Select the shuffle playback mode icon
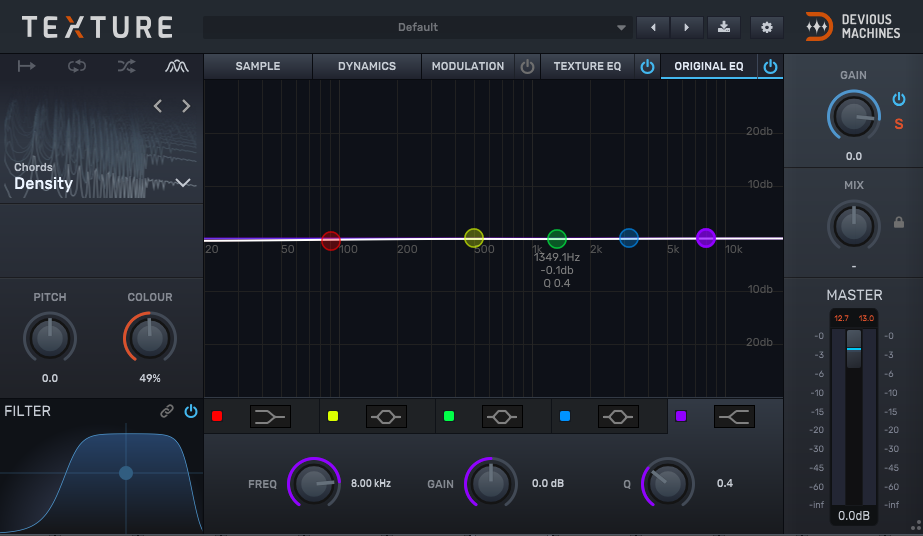This screenshot has width=923, height=536. click(x=126, y=66)
